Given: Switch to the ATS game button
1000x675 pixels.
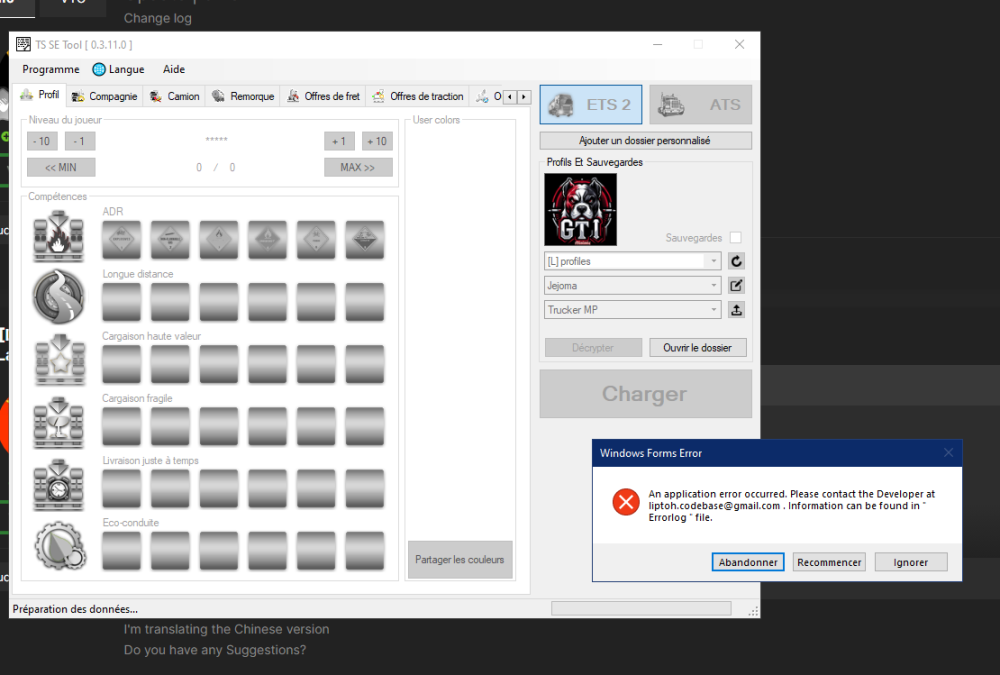Looking at the screenshot, I should [700, 105].
